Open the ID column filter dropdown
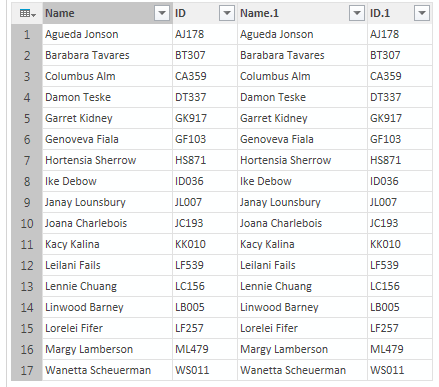The image size is (439, 387). tap(227, 13)
